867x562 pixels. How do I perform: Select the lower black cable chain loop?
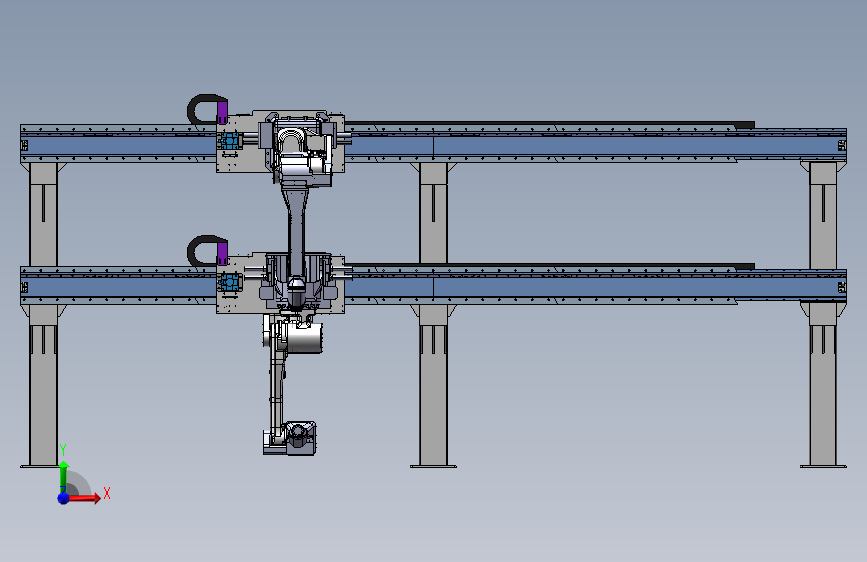click(202, 250)
